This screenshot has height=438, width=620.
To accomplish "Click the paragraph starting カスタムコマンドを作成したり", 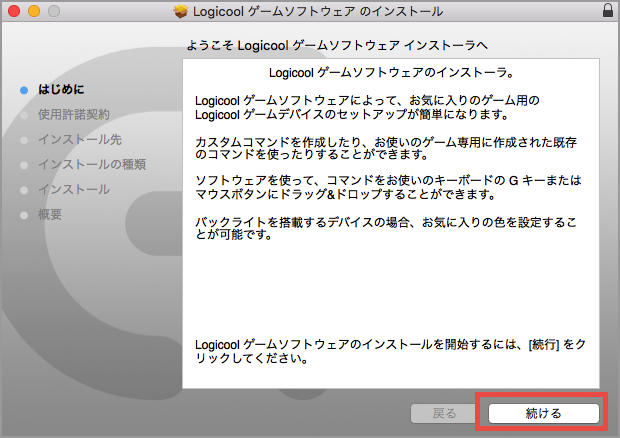I will tap(386, 148).
